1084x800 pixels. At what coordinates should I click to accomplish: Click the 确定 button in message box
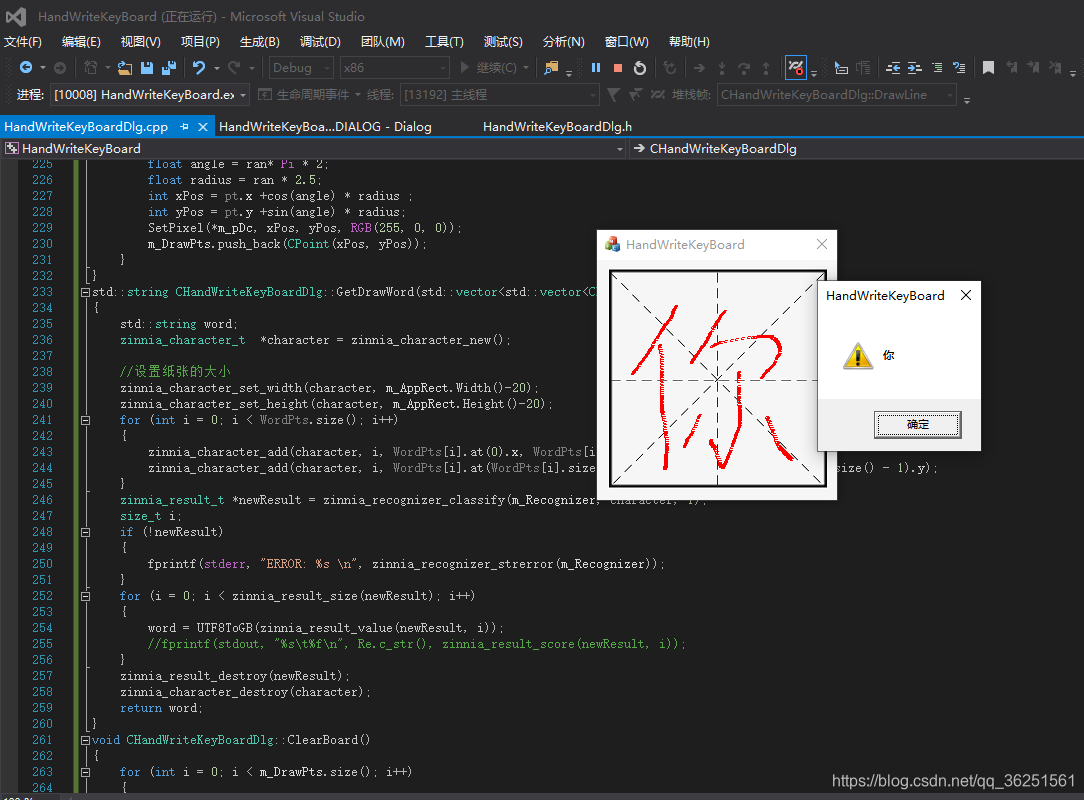917,425
